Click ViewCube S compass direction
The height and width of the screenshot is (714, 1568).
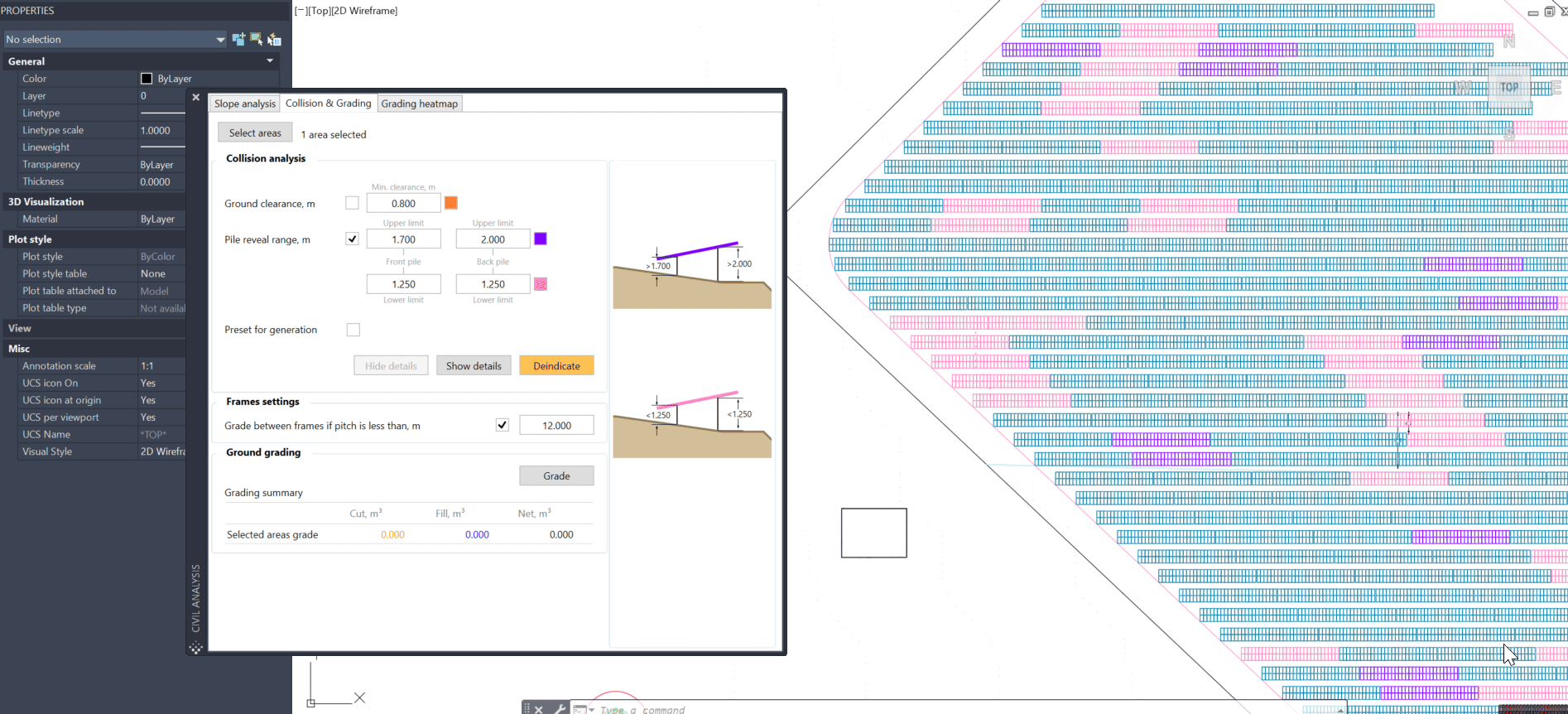tap(1509, 133)
